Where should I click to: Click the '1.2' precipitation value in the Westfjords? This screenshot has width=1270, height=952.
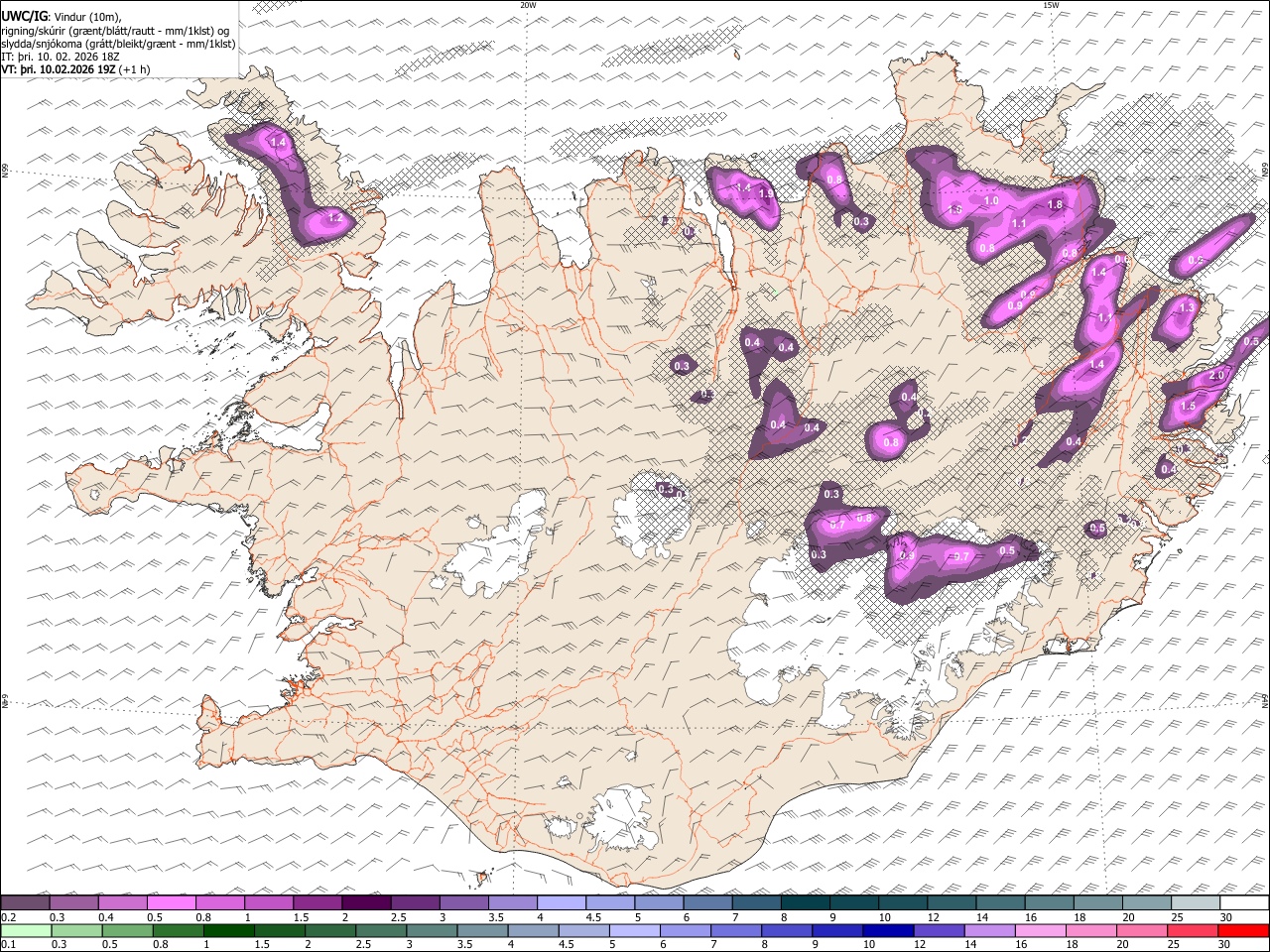coord(334,217)
